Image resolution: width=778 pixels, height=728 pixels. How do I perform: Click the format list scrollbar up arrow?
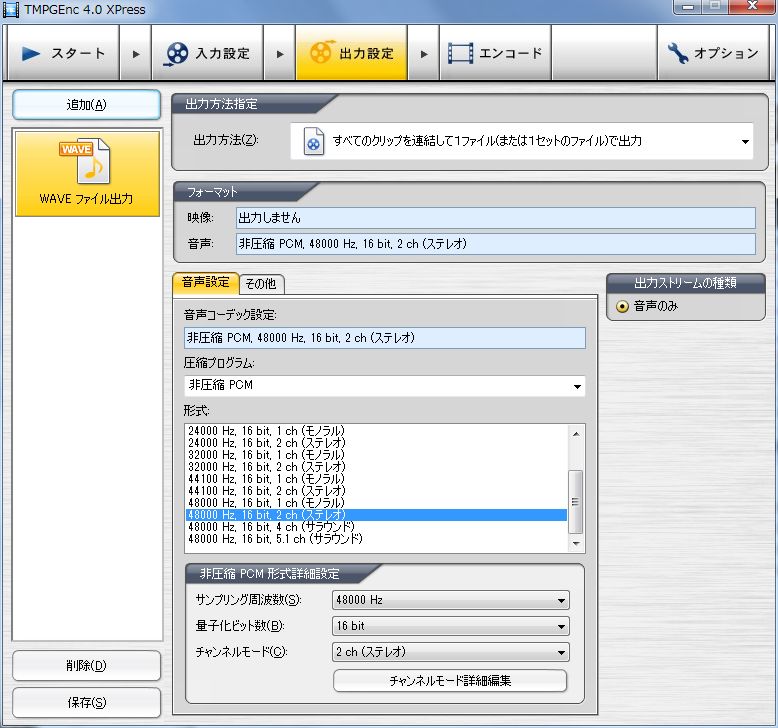pos(576,434)
